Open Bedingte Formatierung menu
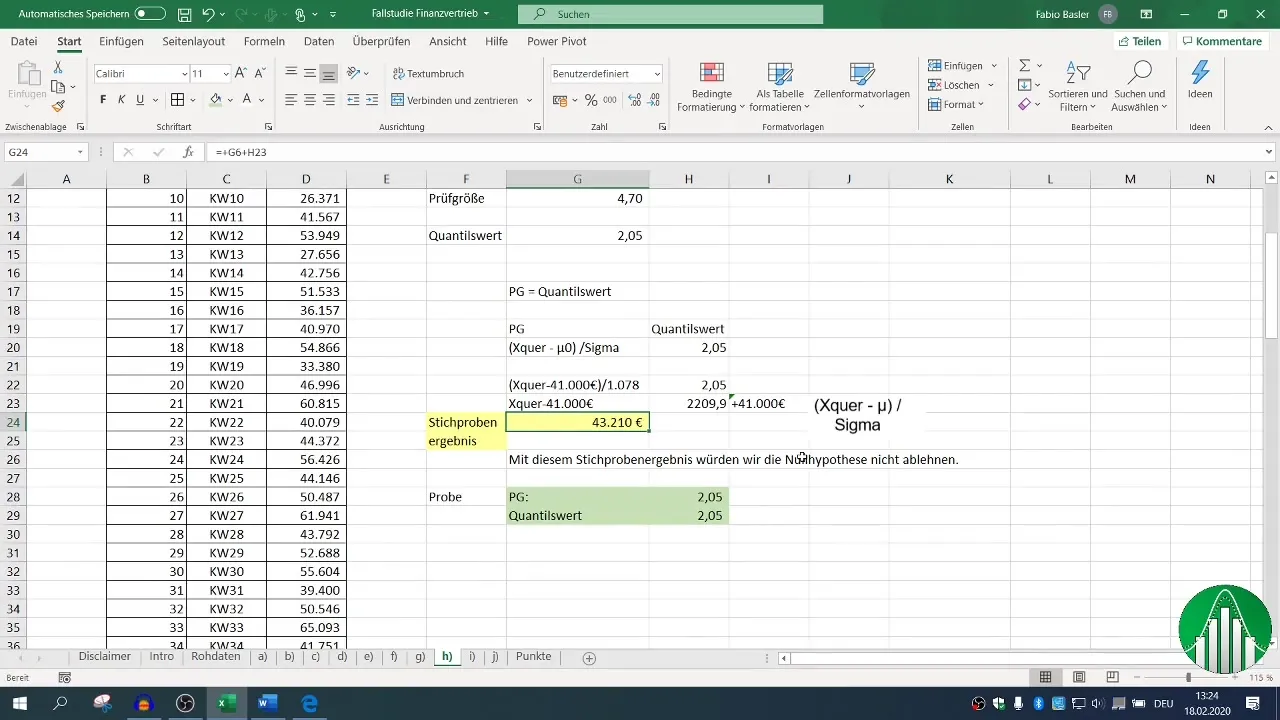The width and height of the screenshot is (1280, 720). 711,88
